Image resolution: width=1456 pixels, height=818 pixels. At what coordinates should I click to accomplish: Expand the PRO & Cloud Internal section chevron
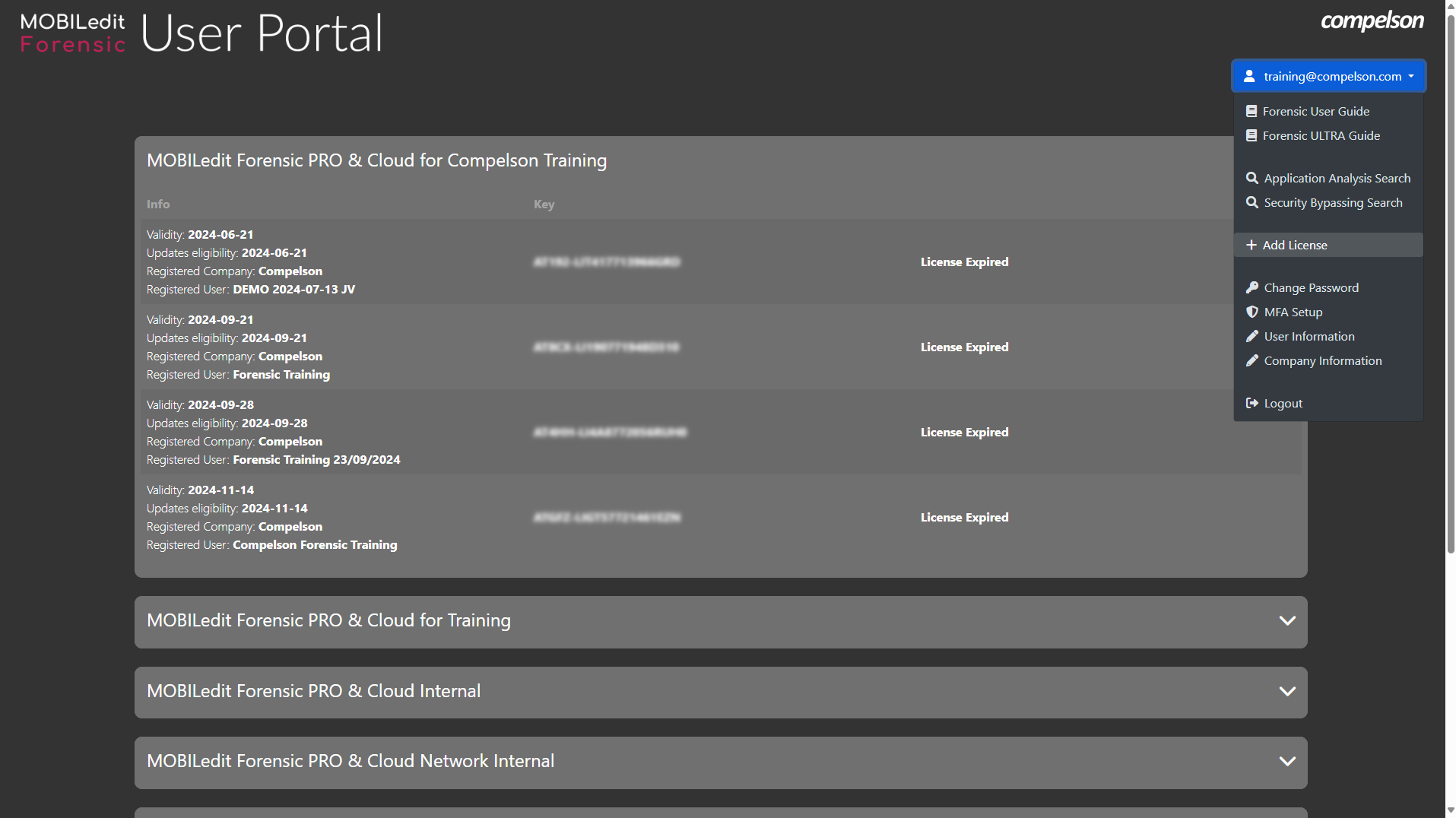click(x=1286, y=692)
